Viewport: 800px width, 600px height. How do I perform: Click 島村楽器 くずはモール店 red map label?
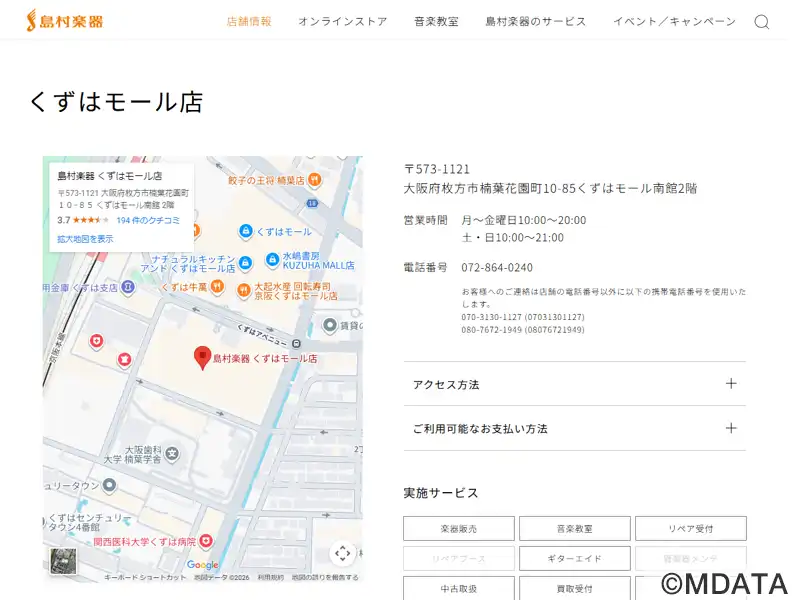tap(265, 359)
